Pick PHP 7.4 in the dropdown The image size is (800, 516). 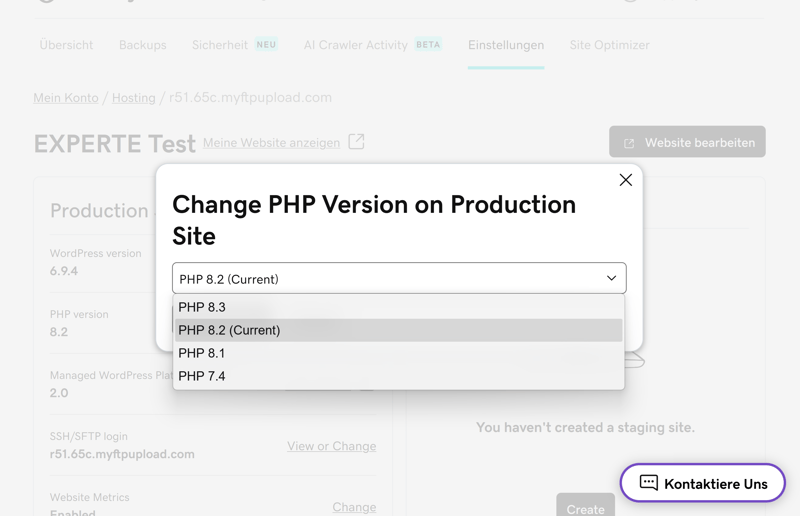(x=398, y=376)
